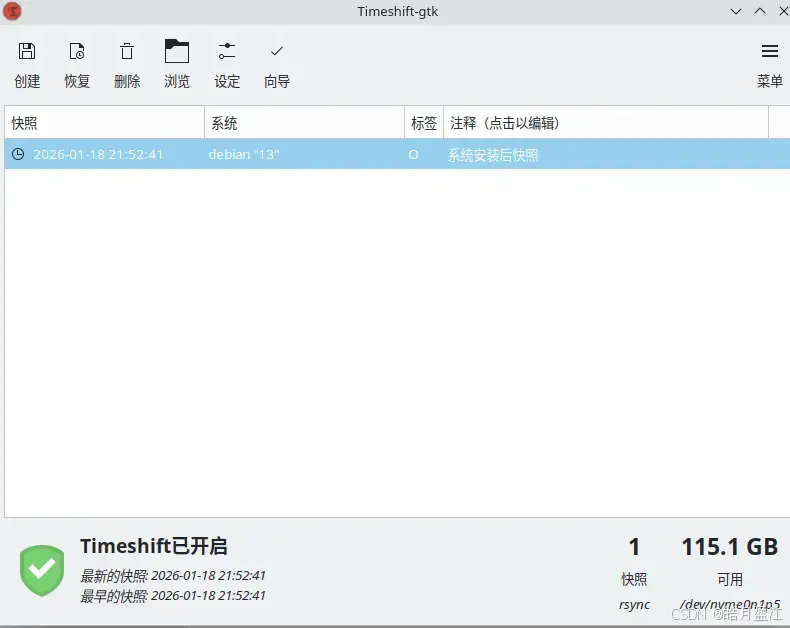This screenshot has height=628, width=790.
Task: Close the Timeshift-gtk window
Action: point(784,11)
